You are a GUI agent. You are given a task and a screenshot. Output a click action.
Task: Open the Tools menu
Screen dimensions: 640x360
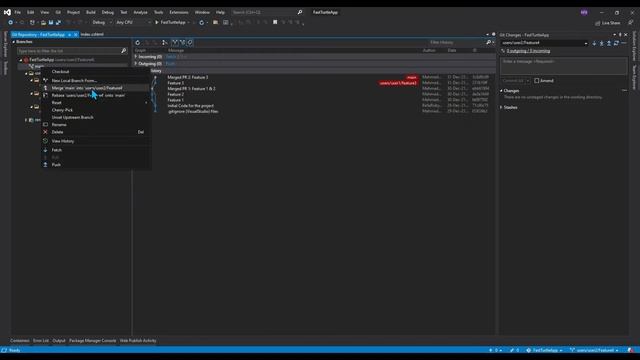[x=158, y=12]
